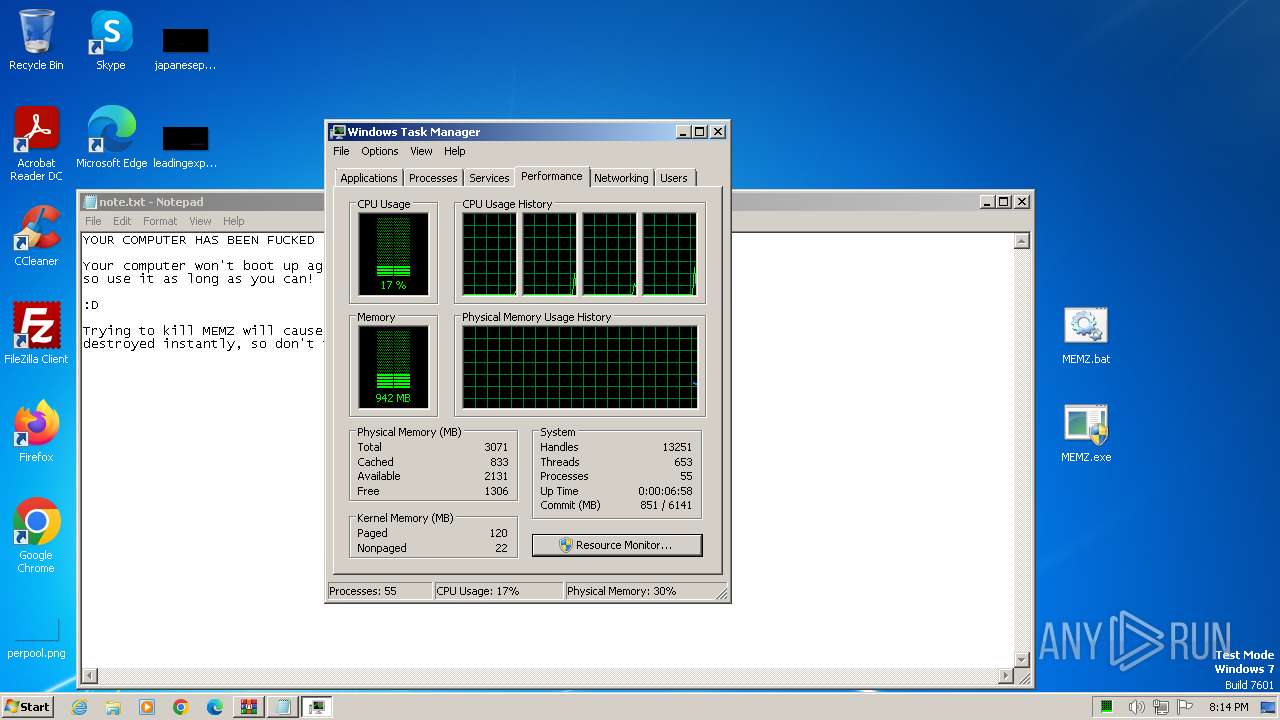Launch Firefox from the desktop
The image size is (1280, 720).
point(36,431)
